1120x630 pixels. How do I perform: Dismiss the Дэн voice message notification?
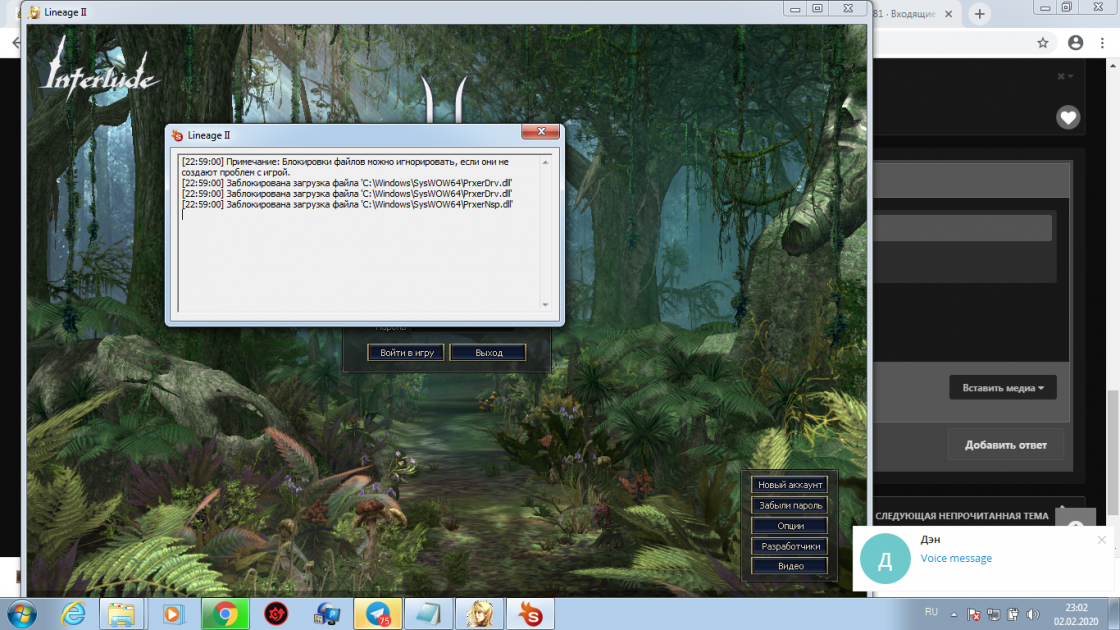(1102, 540)
